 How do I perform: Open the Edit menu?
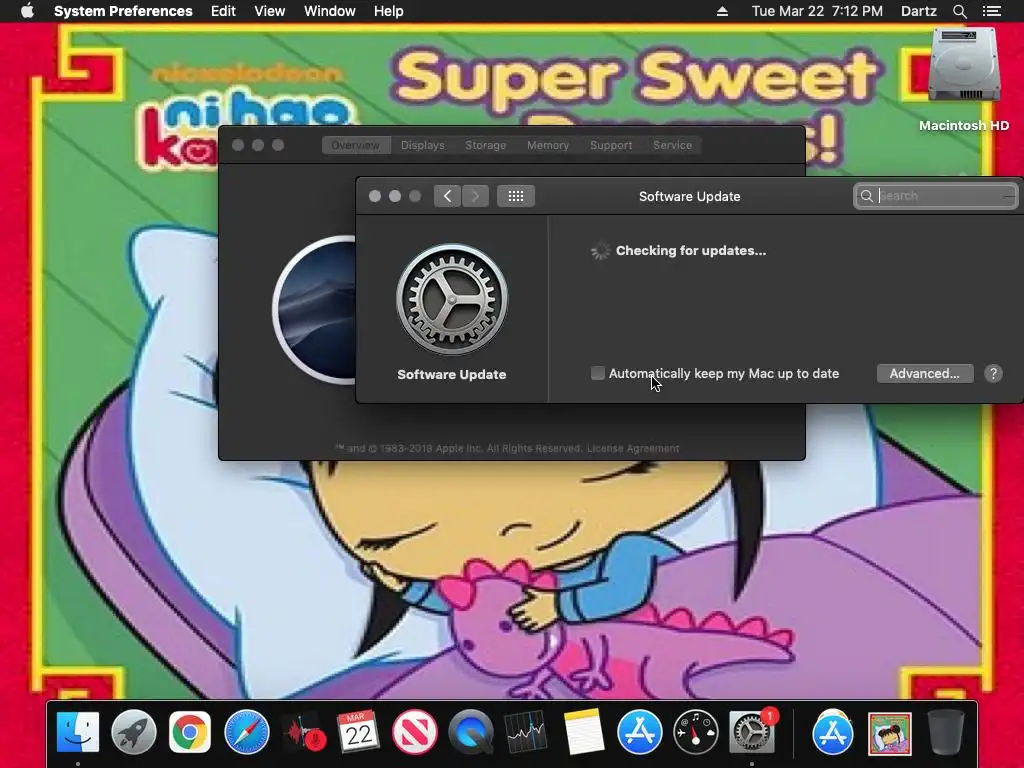click(223, 11)
